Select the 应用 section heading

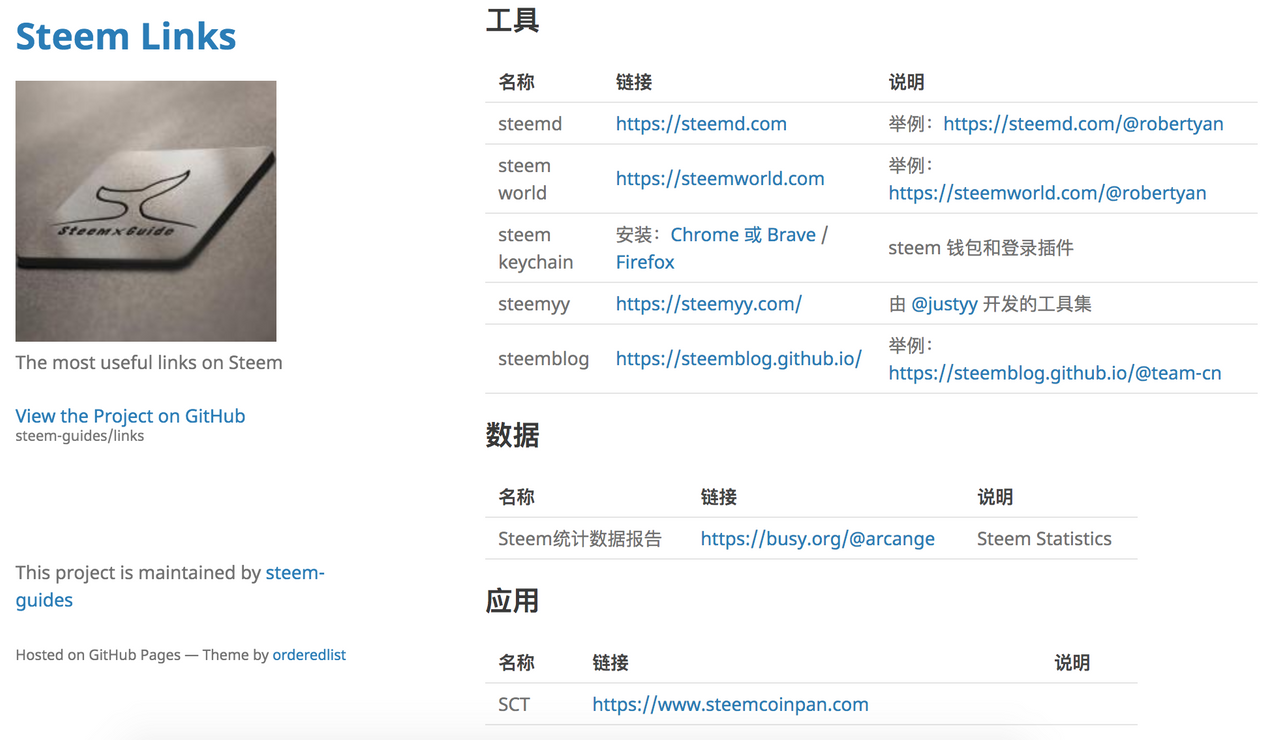tap(513, 601)
